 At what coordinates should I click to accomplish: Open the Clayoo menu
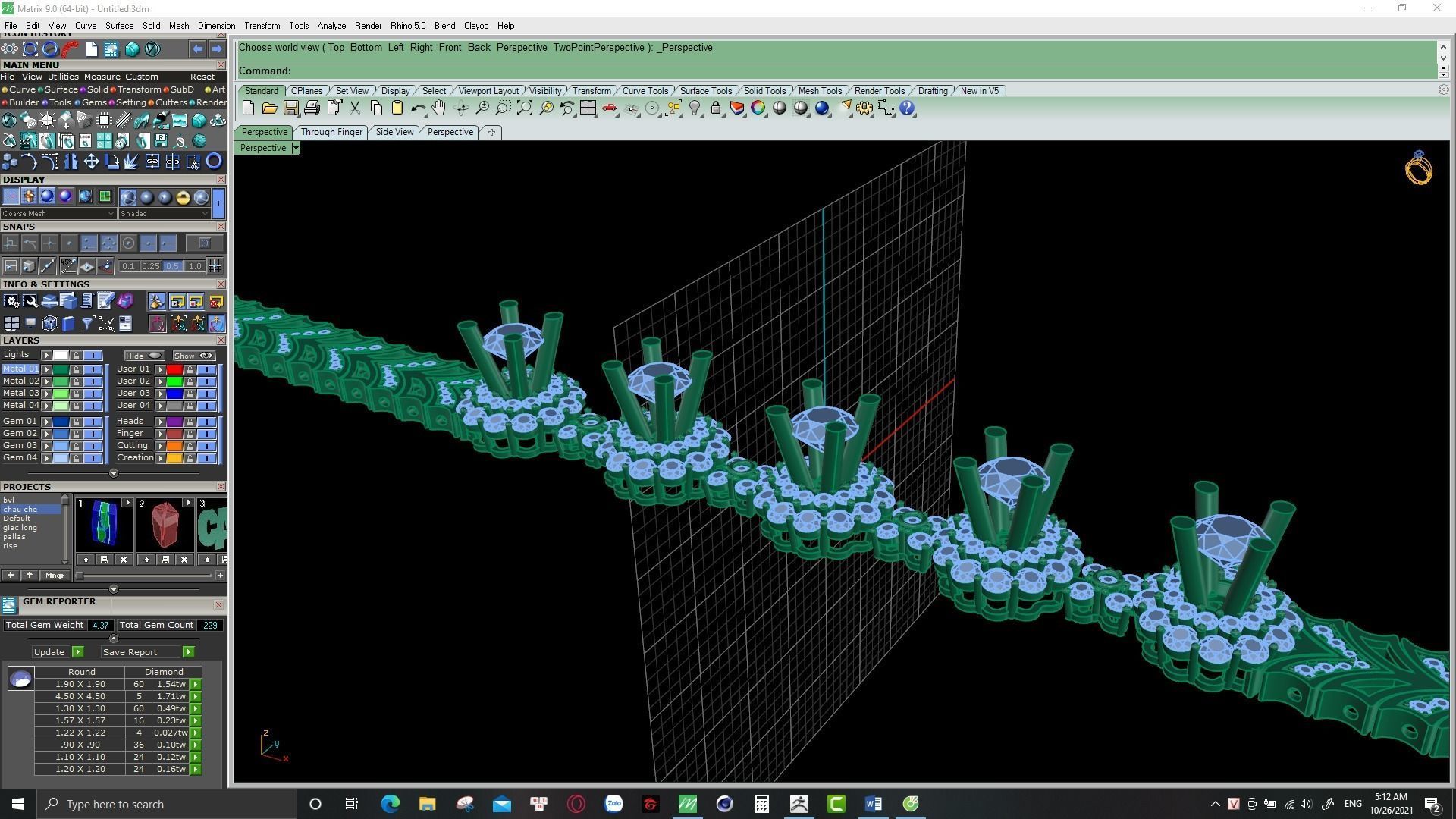(475, 26)
